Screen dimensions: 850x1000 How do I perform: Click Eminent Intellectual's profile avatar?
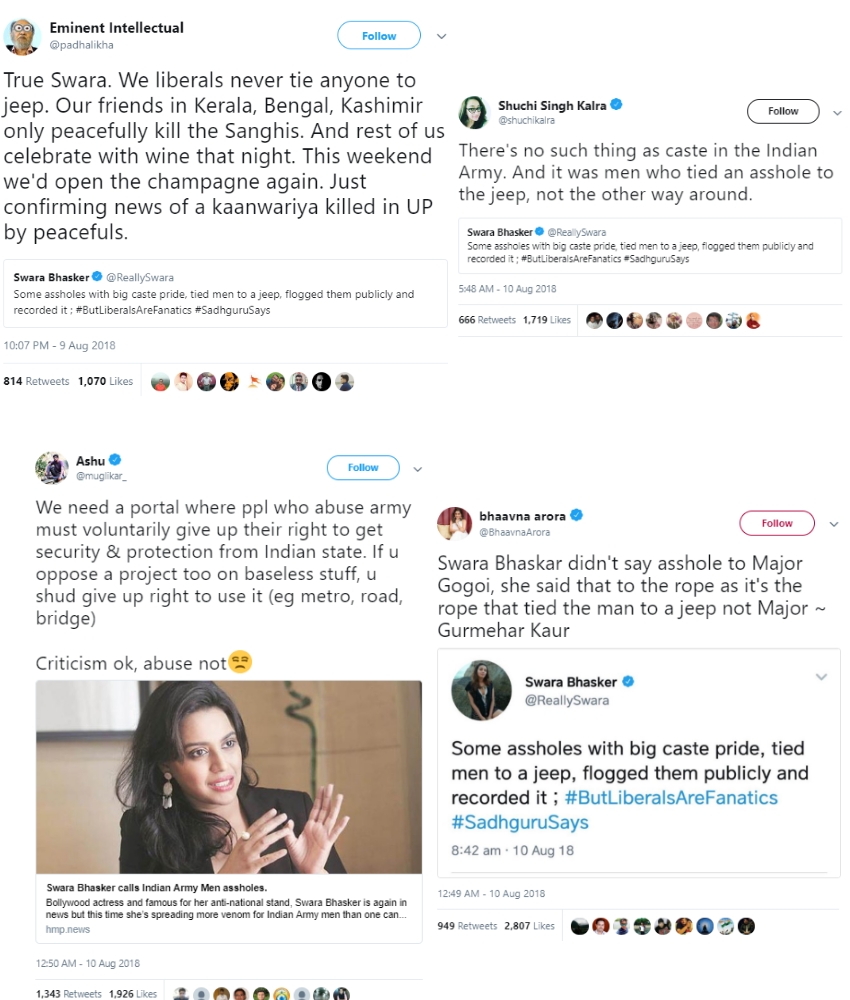pos(22,36)
